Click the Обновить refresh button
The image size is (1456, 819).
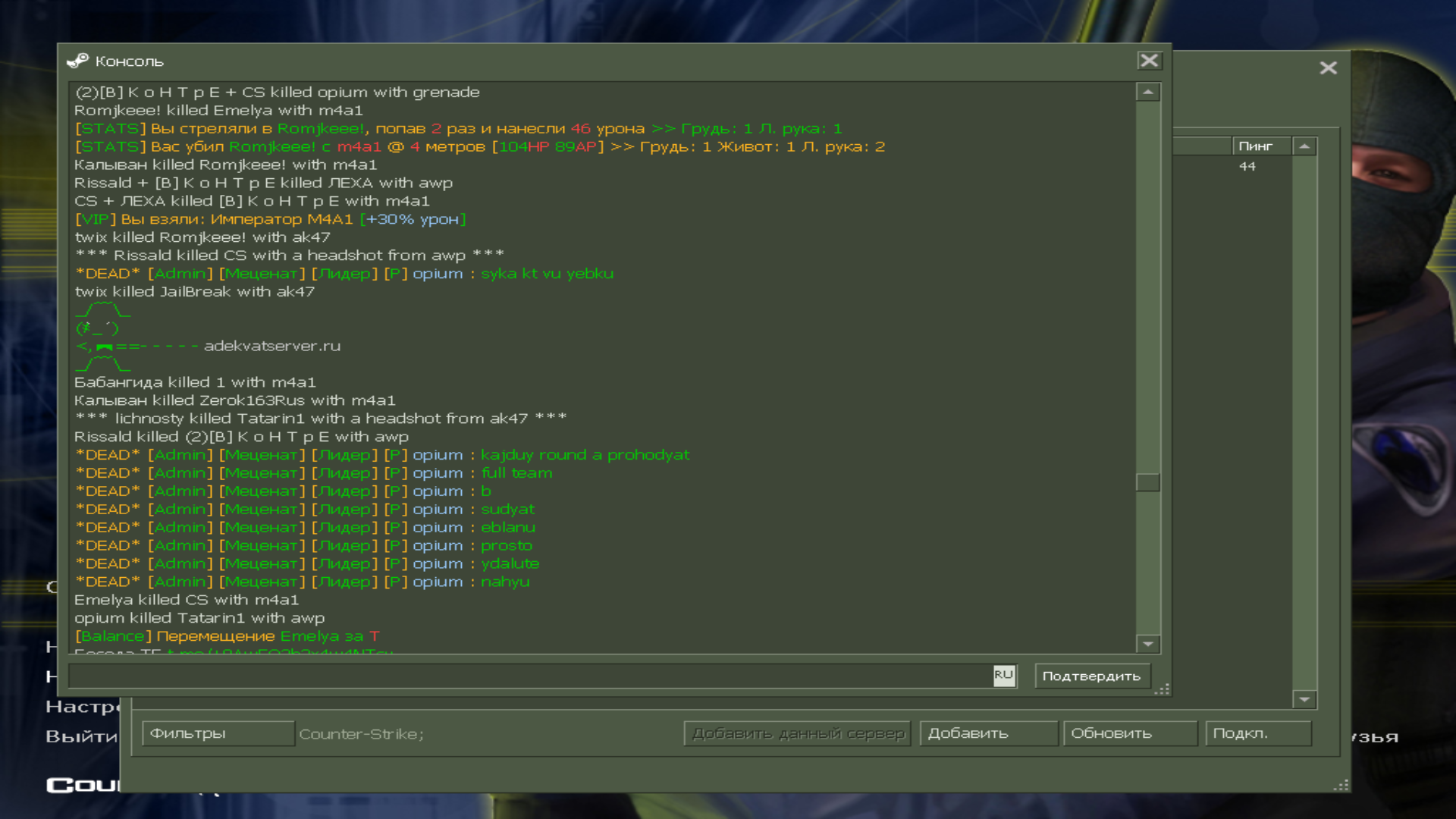(1129, 733)
